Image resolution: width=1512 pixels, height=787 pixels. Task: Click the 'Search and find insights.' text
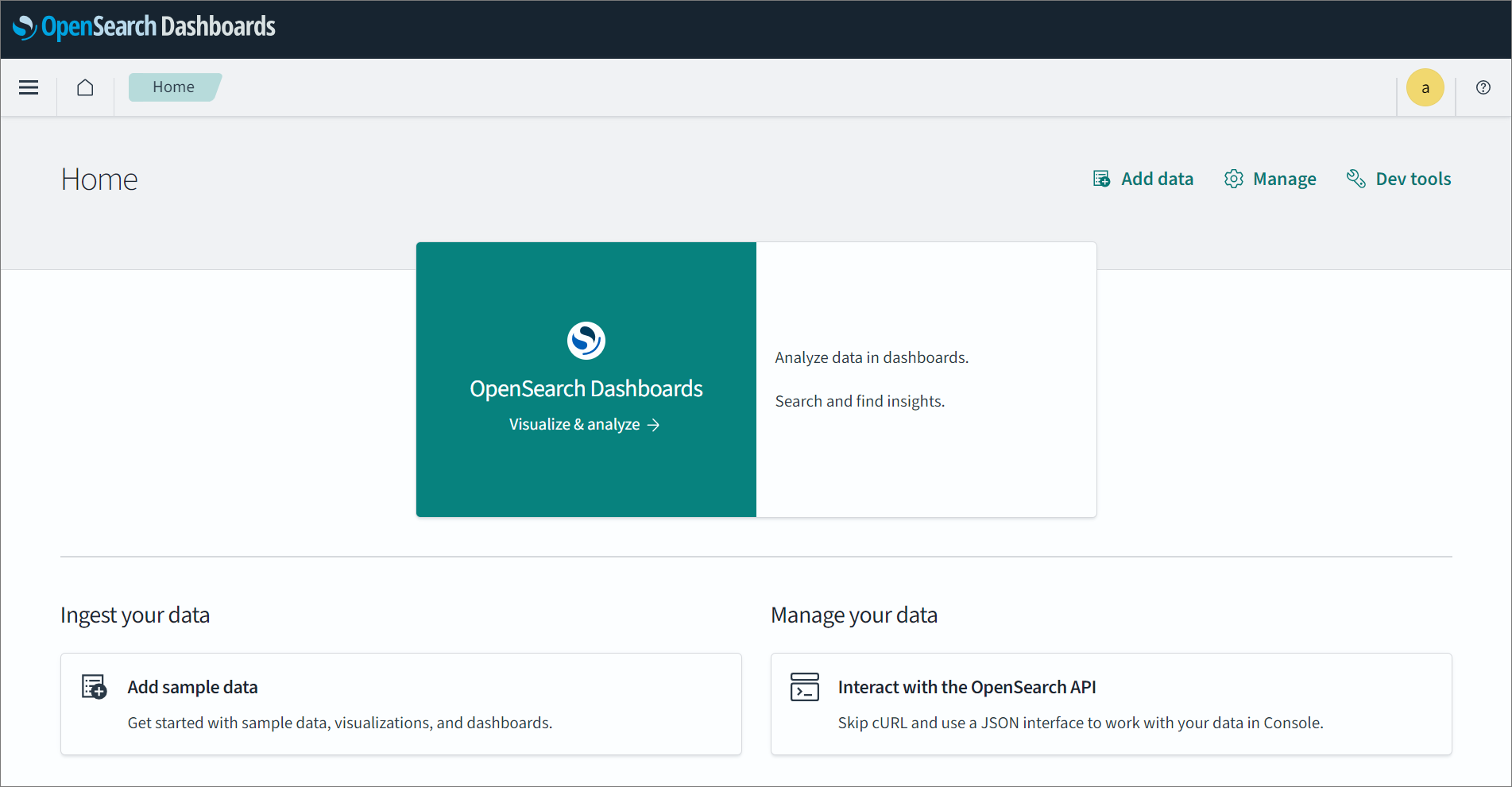point(860,401)
